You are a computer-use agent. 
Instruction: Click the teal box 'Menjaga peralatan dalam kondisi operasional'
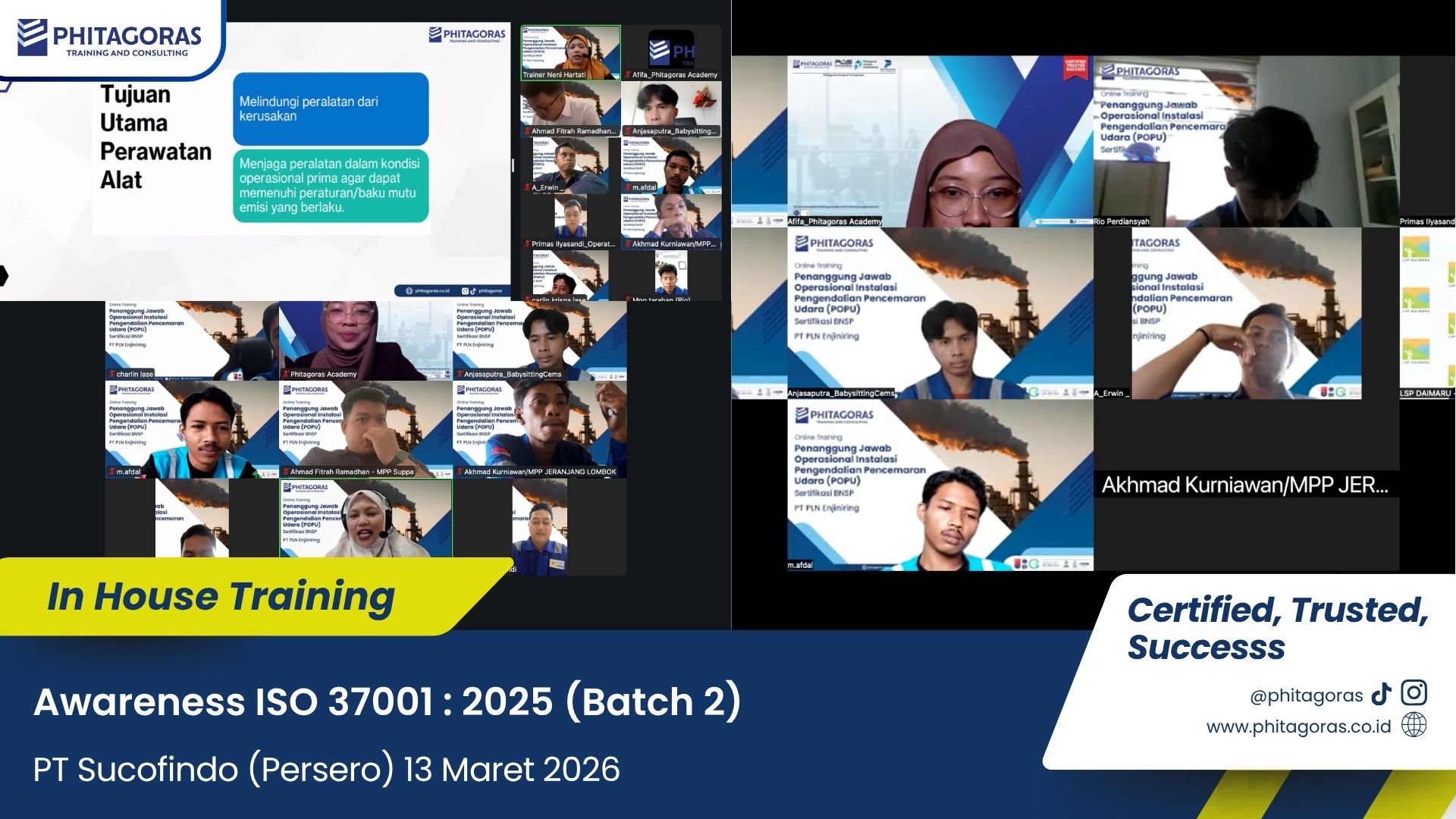[x=331, y=186]
